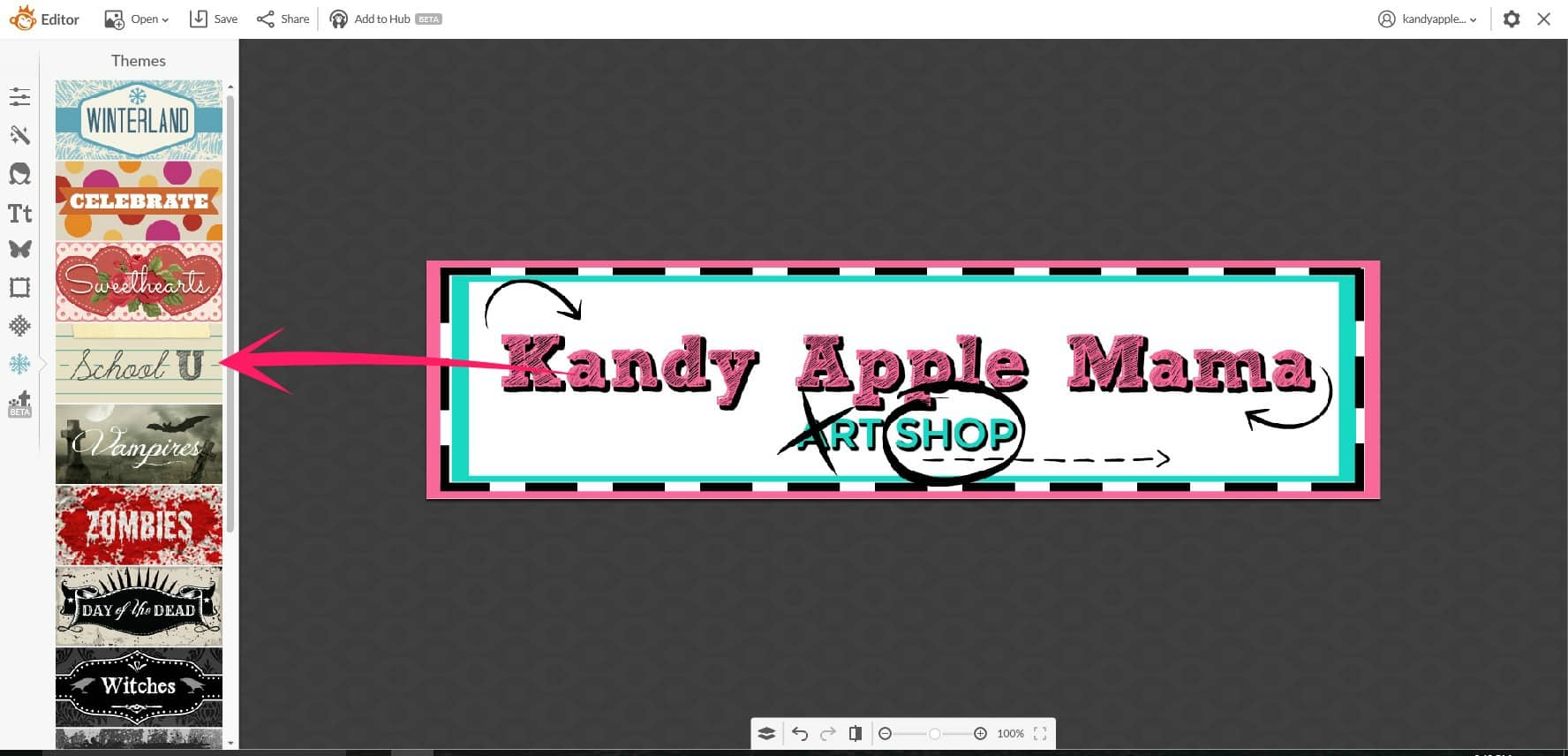Open the Overlays butterfly tab
Screen dimensions: 1568x756
click(x=19, y=249)
